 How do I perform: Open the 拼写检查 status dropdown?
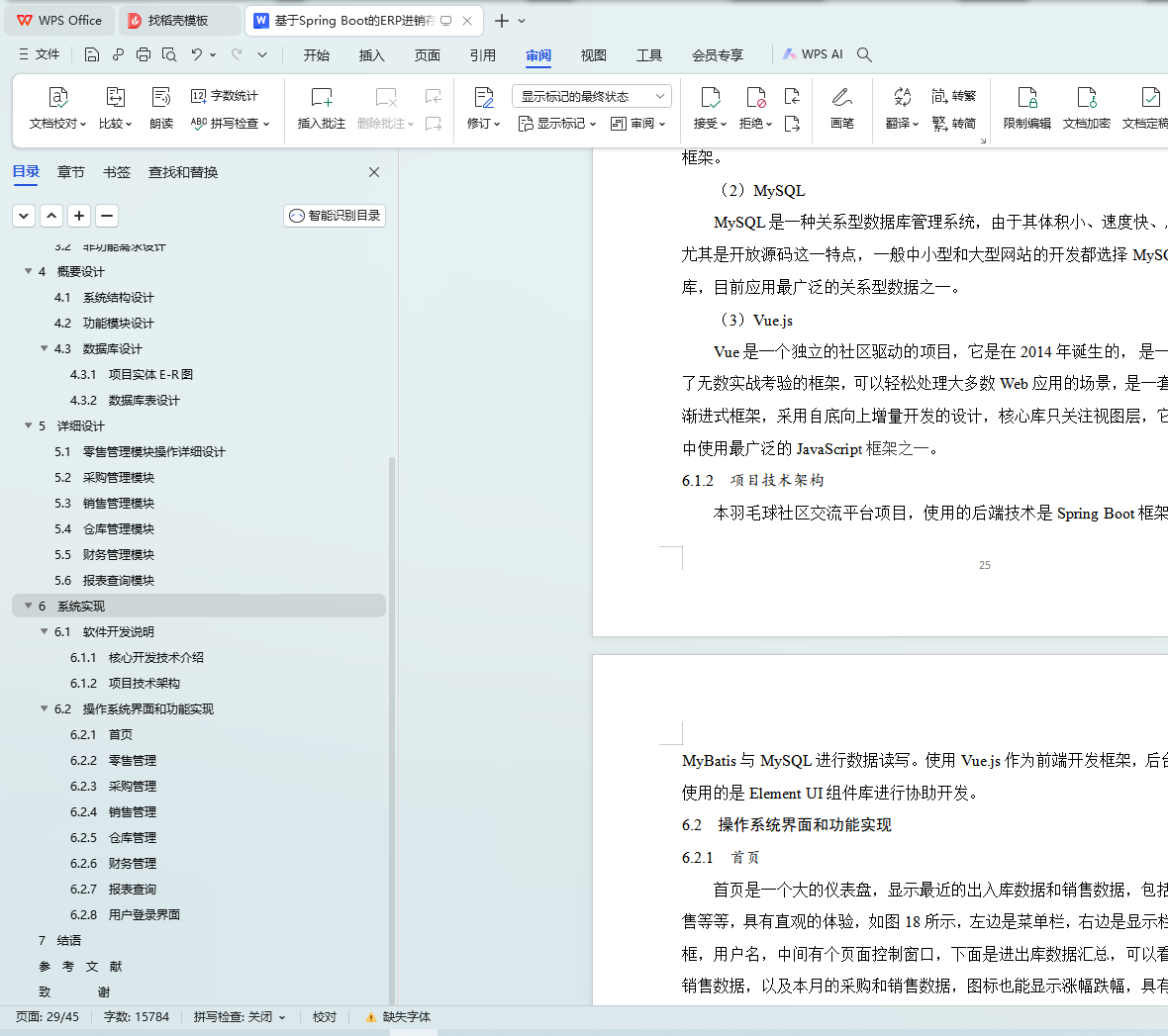click(x=282, y=1017)
